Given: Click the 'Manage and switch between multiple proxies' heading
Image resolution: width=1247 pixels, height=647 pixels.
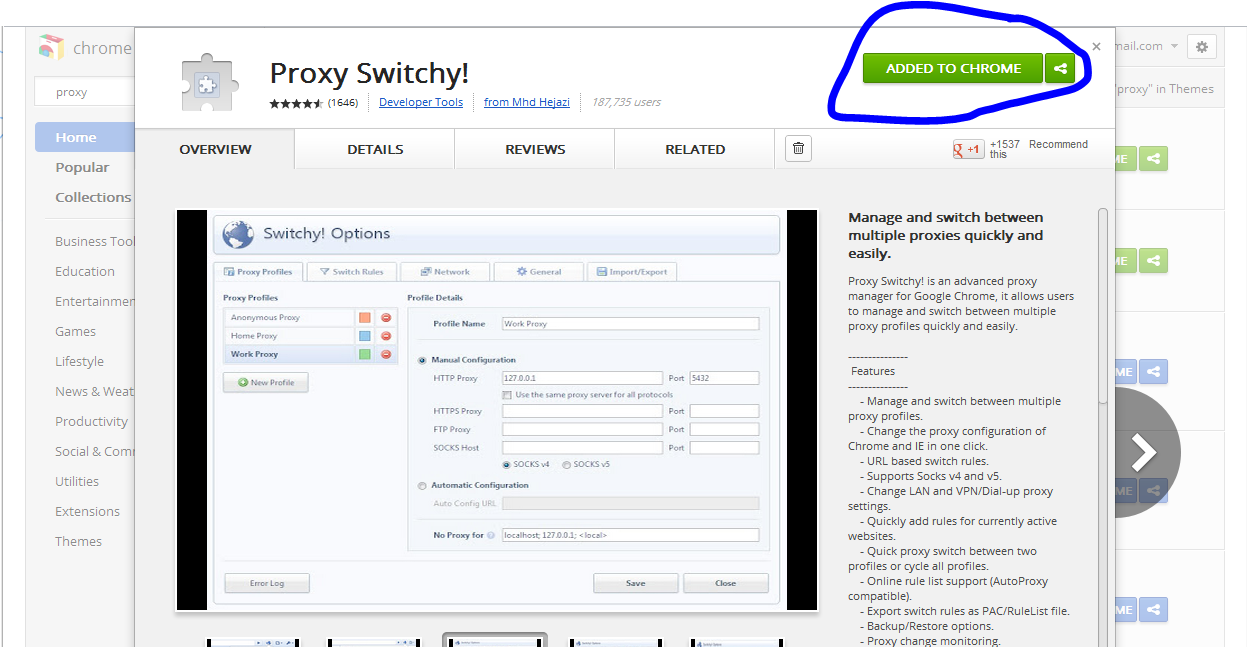Looking at the screenshot, I should [x=946, y=235].
